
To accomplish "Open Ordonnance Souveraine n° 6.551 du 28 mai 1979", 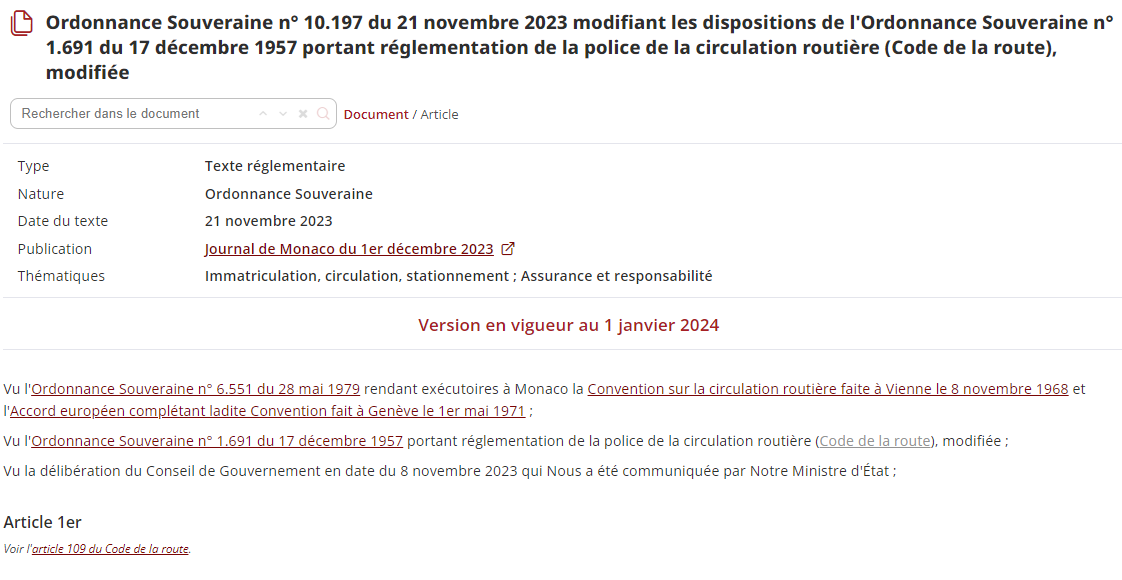I will (195, 389).
